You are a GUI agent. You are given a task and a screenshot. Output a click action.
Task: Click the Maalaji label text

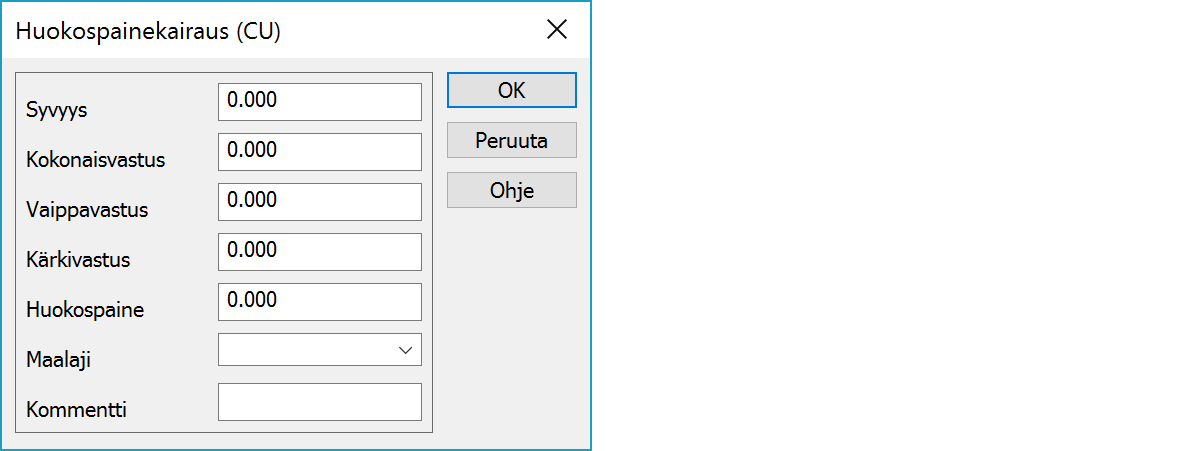[59, 360]
